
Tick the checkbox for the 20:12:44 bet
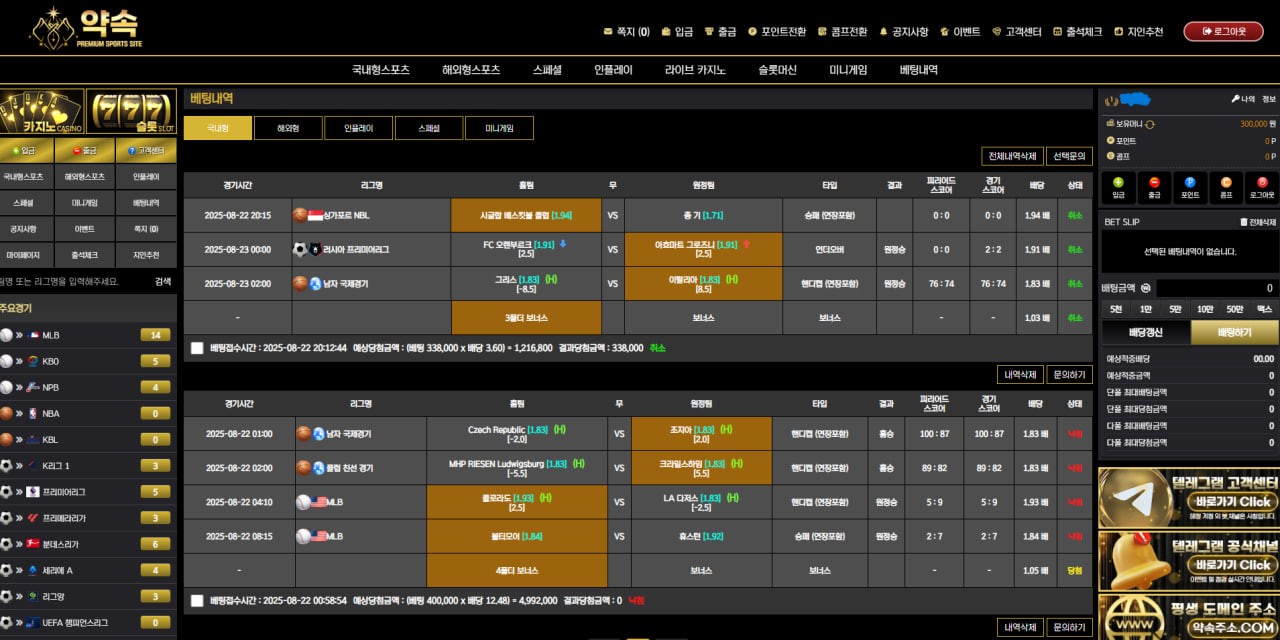click(x=197, y=348)
